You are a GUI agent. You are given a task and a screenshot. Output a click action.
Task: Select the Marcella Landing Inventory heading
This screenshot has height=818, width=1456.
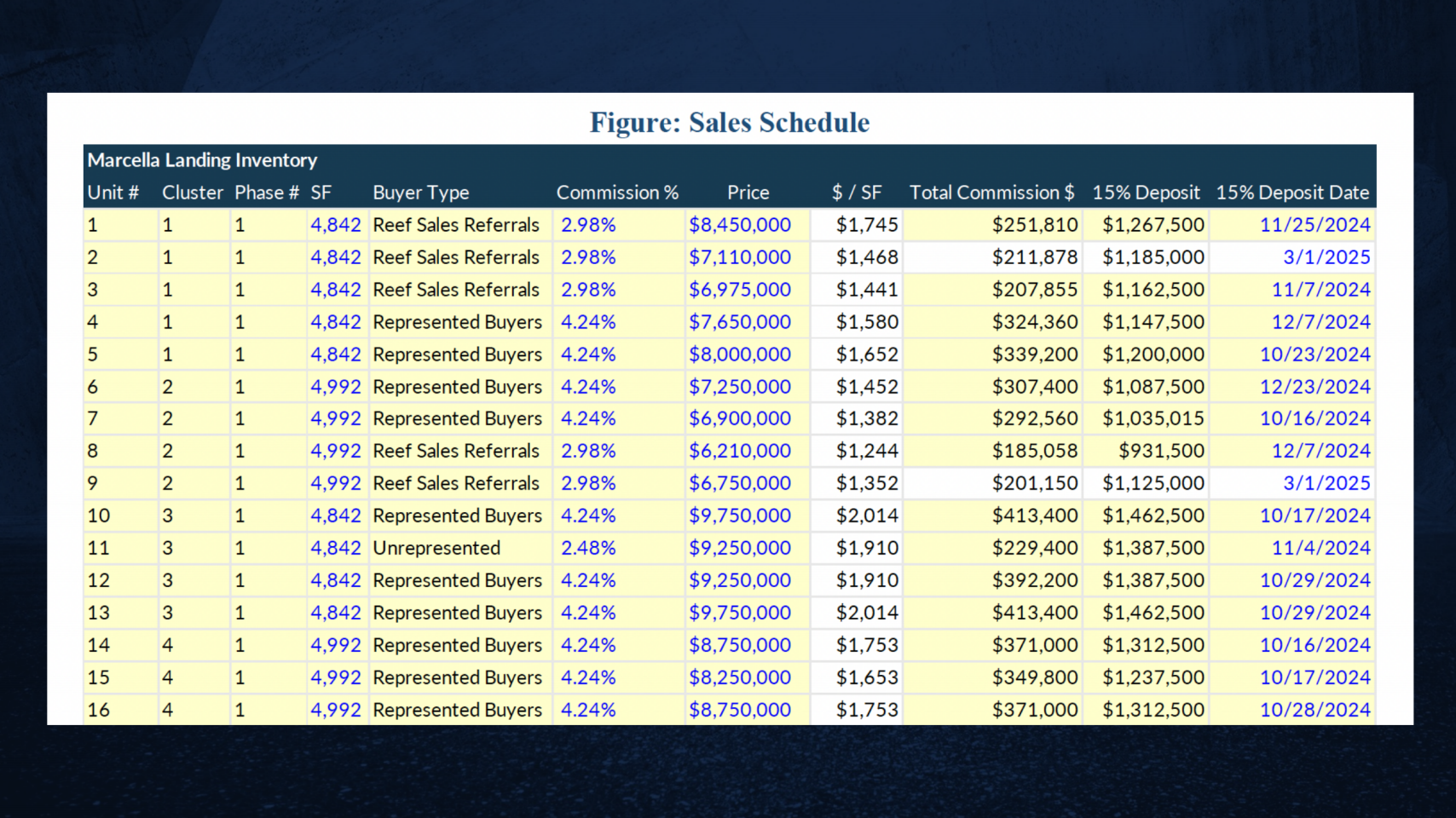click(202, 160)
